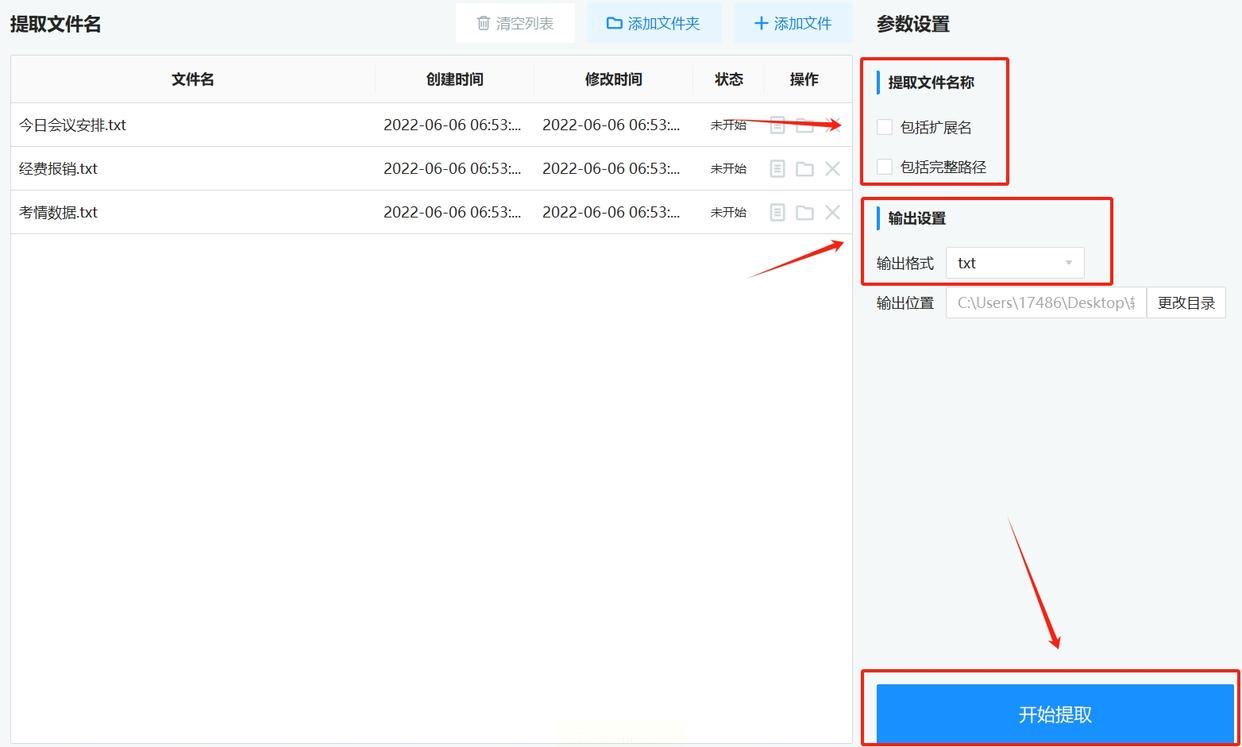
Task: Click creation time of 经费报销.txt
Action: [452, 169]
